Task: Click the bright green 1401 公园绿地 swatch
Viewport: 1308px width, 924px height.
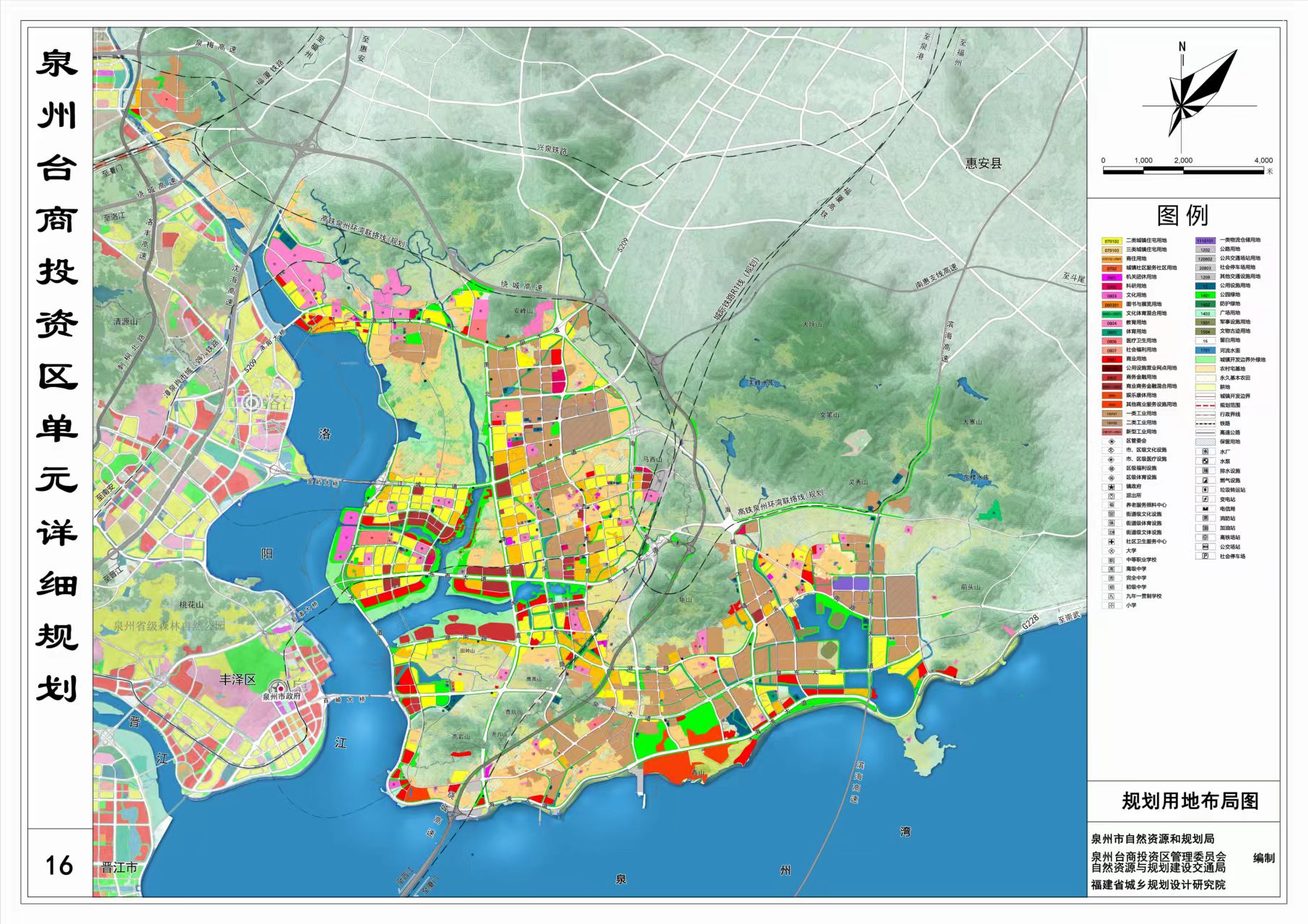Action: click(1205, 295)
